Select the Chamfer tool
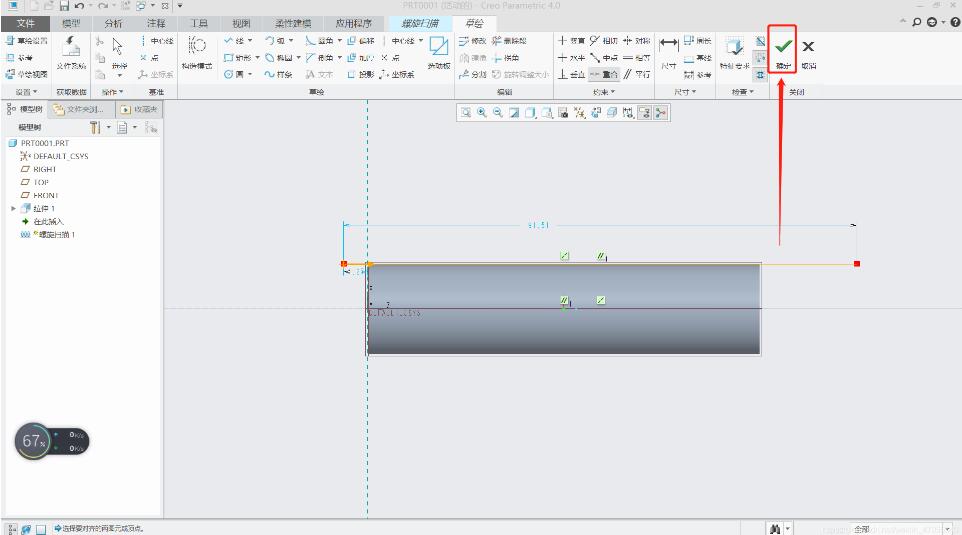962x535 pixels. (319, 58)
